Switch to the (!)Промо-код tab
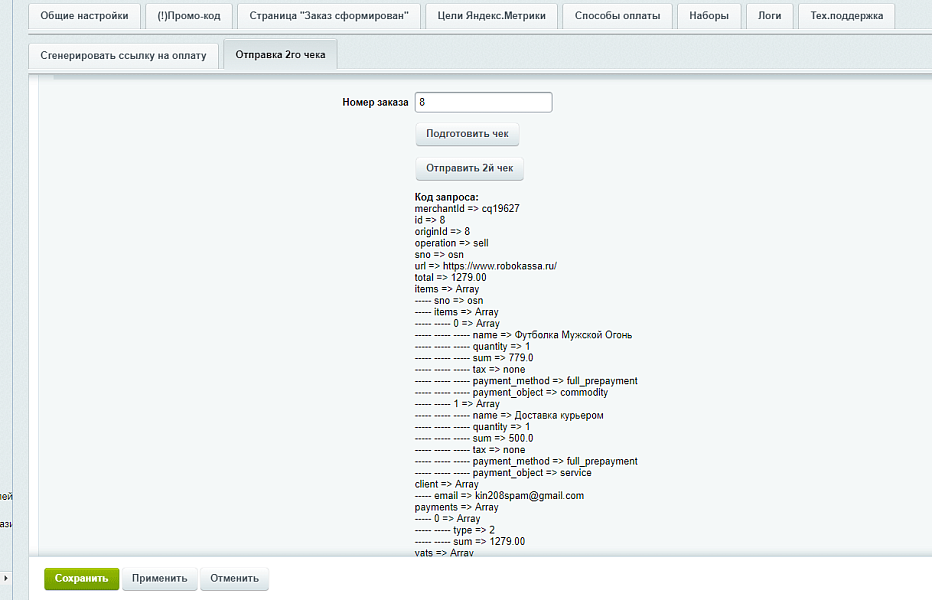Screen dimensions: 932x600 tap(189, 16)
